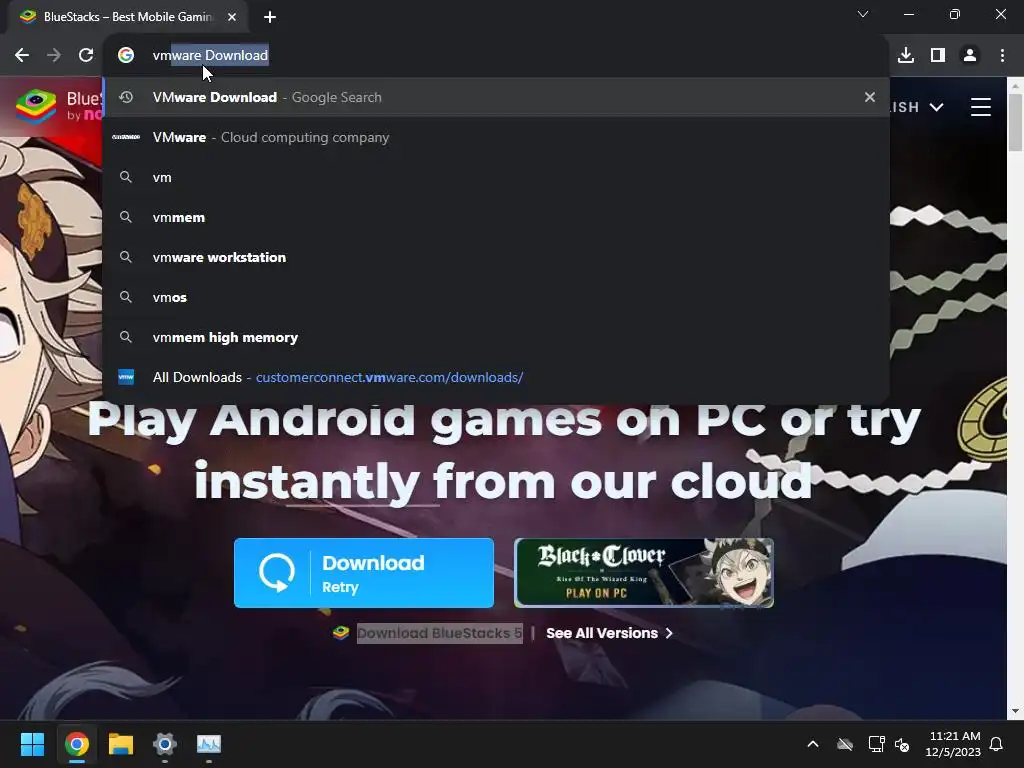
Task: Remove the VMware Download history suggestion
Action: click(869, 97)
